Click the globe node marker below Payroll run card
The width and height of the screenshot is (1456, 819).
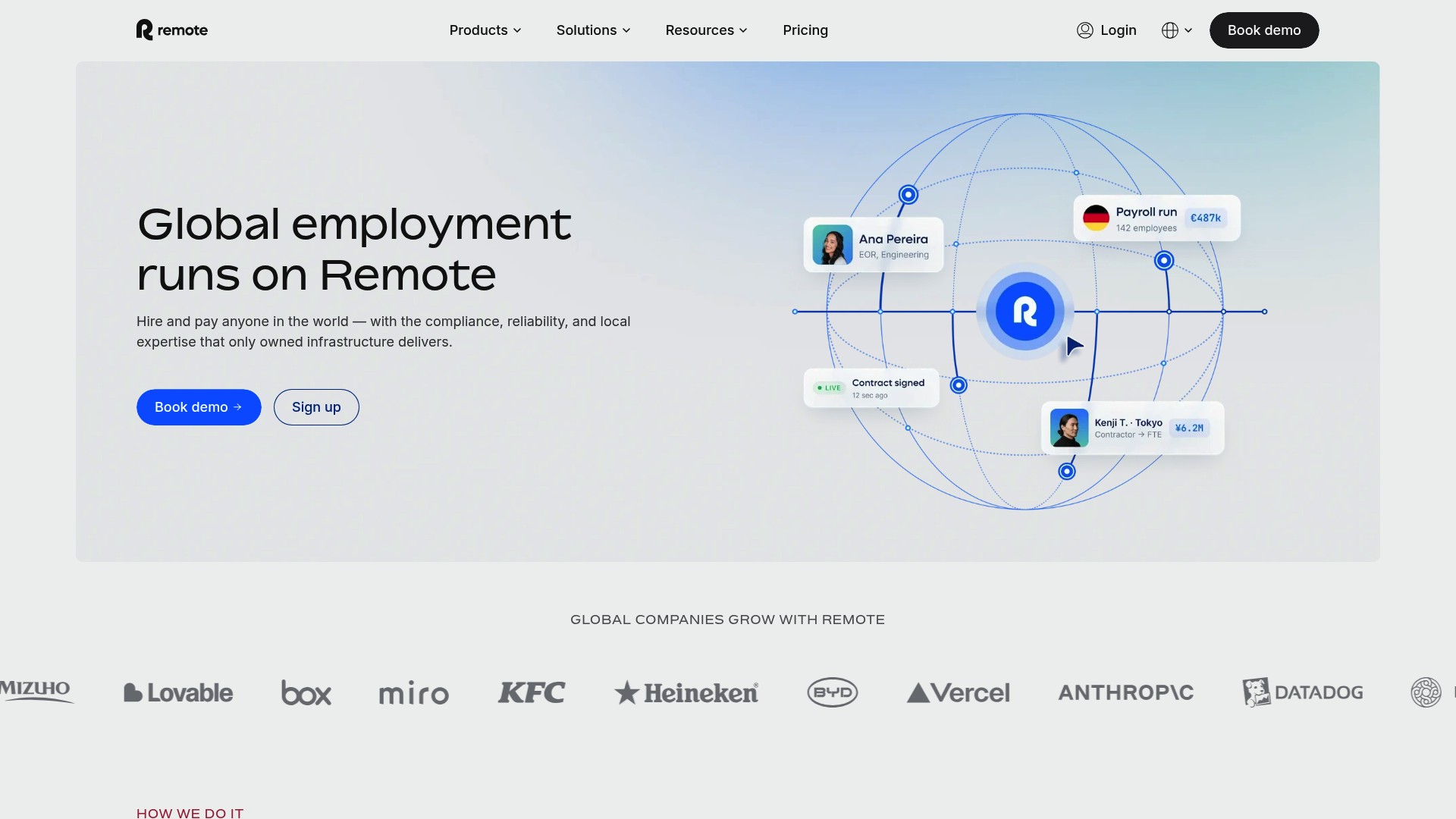point(1164,261)
